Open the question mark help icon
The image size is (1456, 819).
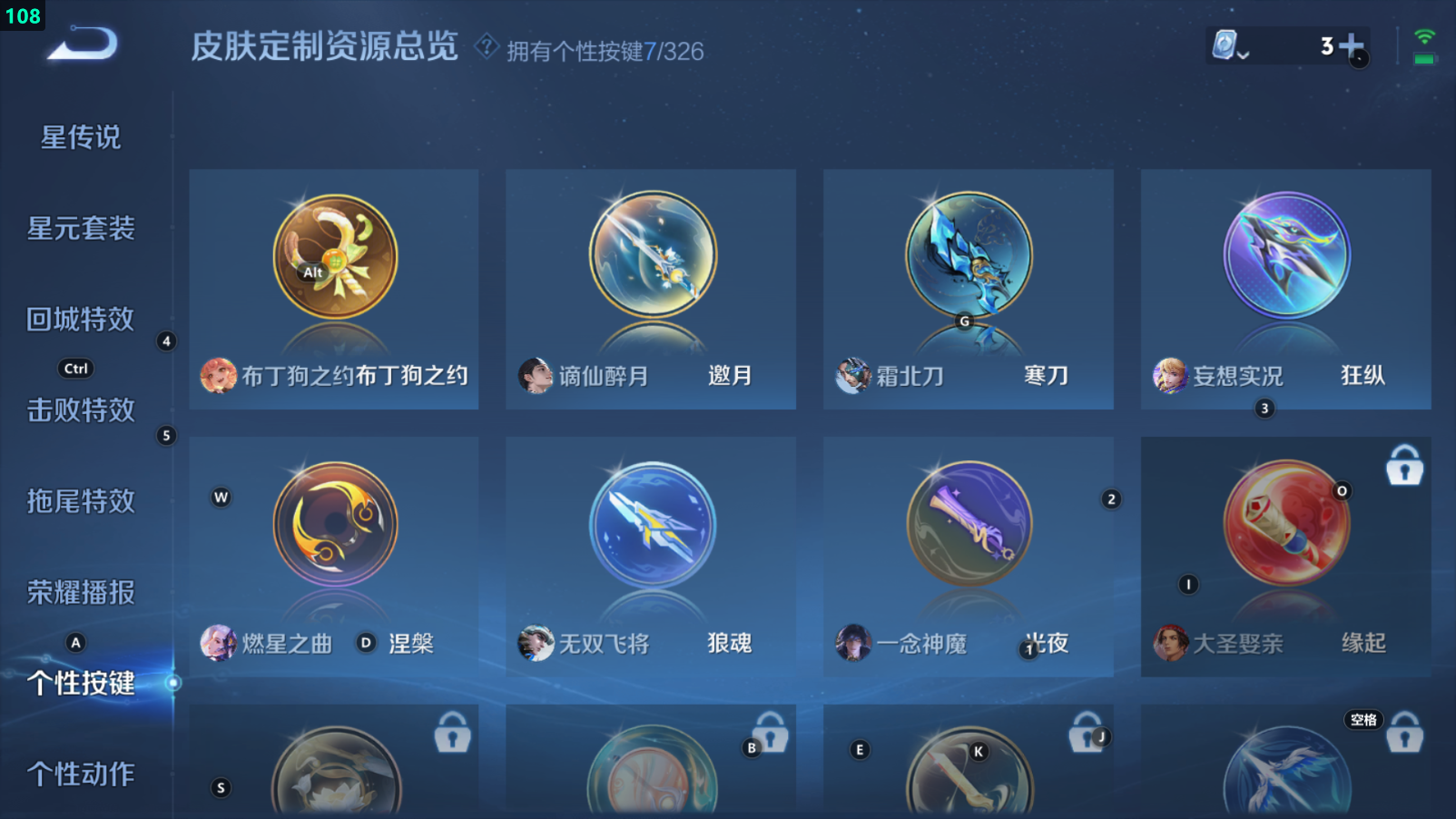click(487, 45)
